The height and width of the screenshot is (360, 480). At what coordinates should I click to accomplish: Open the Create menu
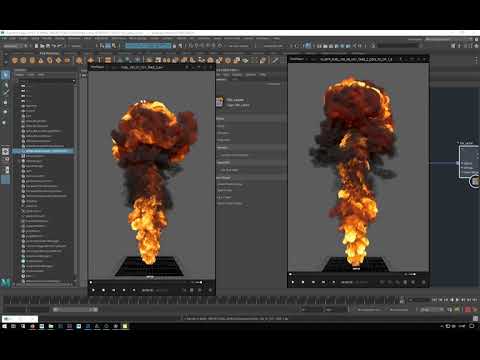click(23, 39)
